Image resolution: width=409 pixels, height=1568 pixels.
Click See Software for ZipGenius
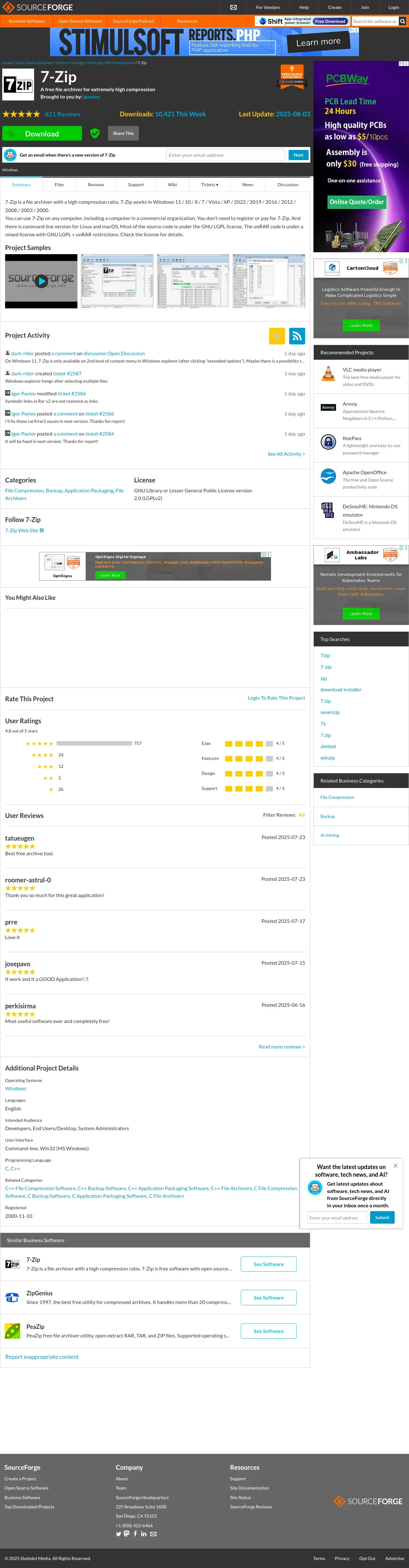click(x=269, y=1297)
